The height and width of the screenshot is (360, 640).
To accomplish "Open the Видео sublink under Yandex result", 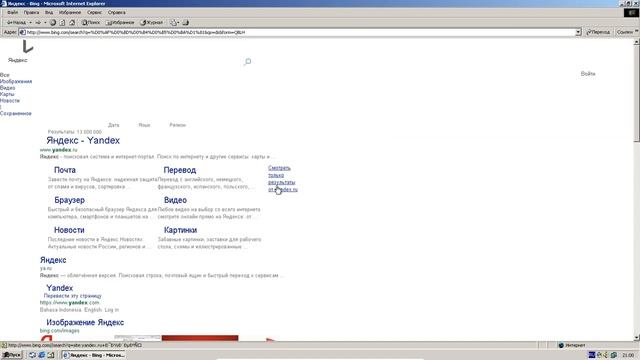I will (x=175, y=200).
